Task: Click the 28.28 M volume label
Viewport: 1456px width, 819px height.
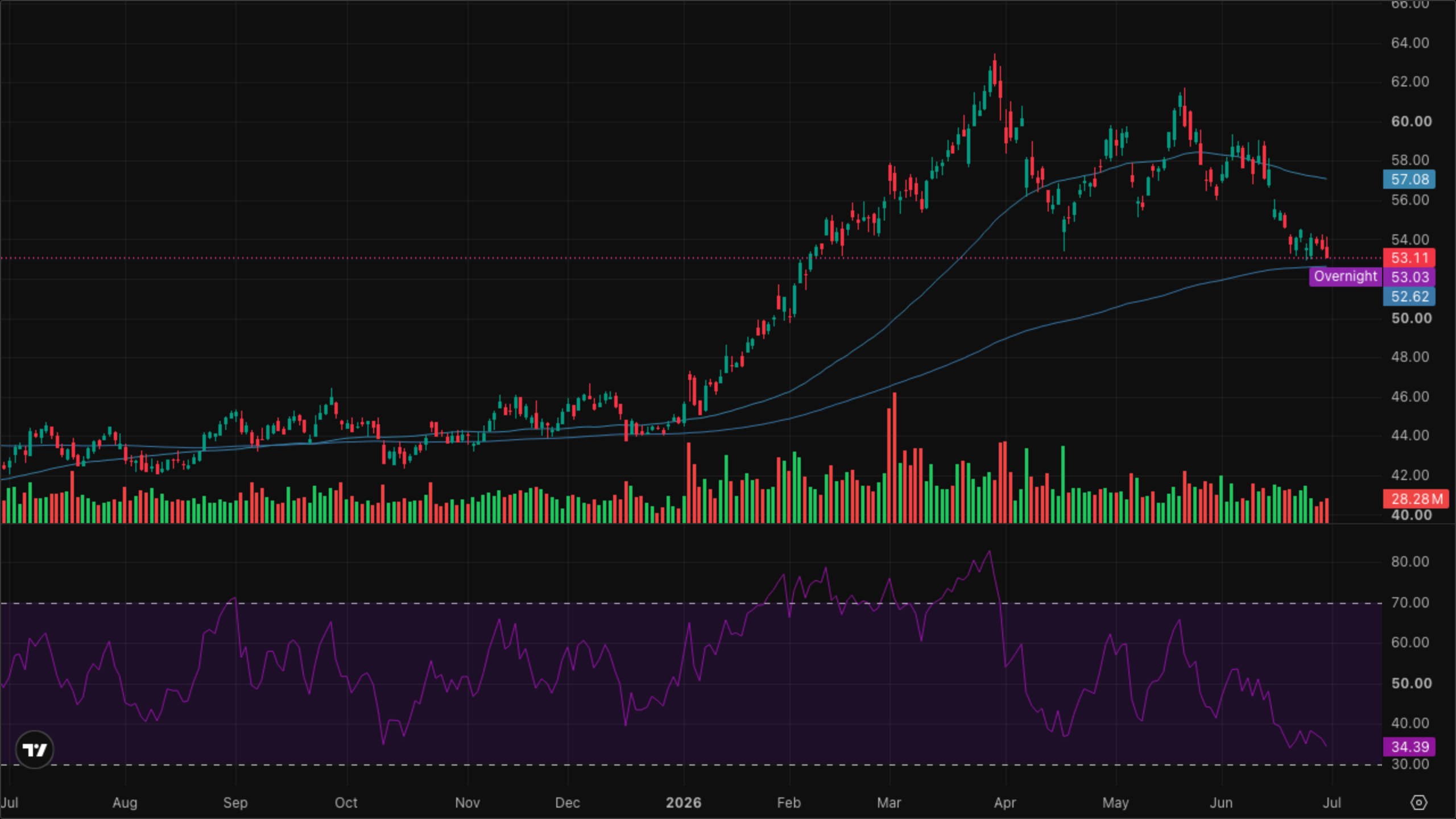Action: click(x=1416, y=499)
